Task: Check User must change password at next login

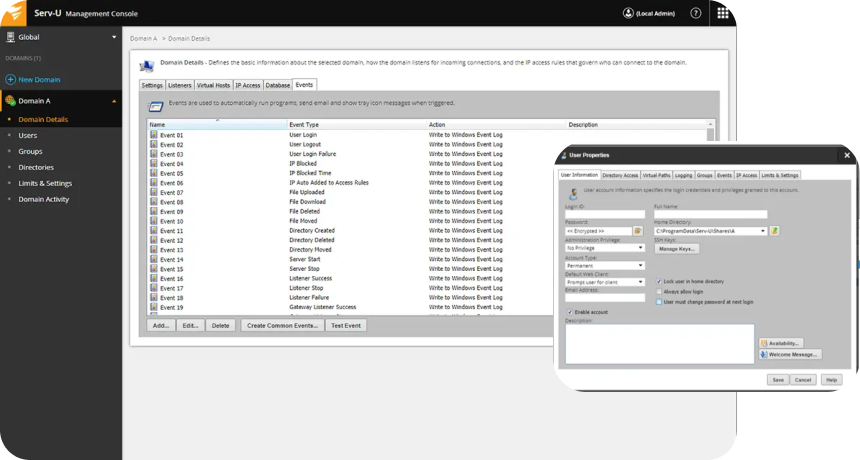Action: (659, 302)
